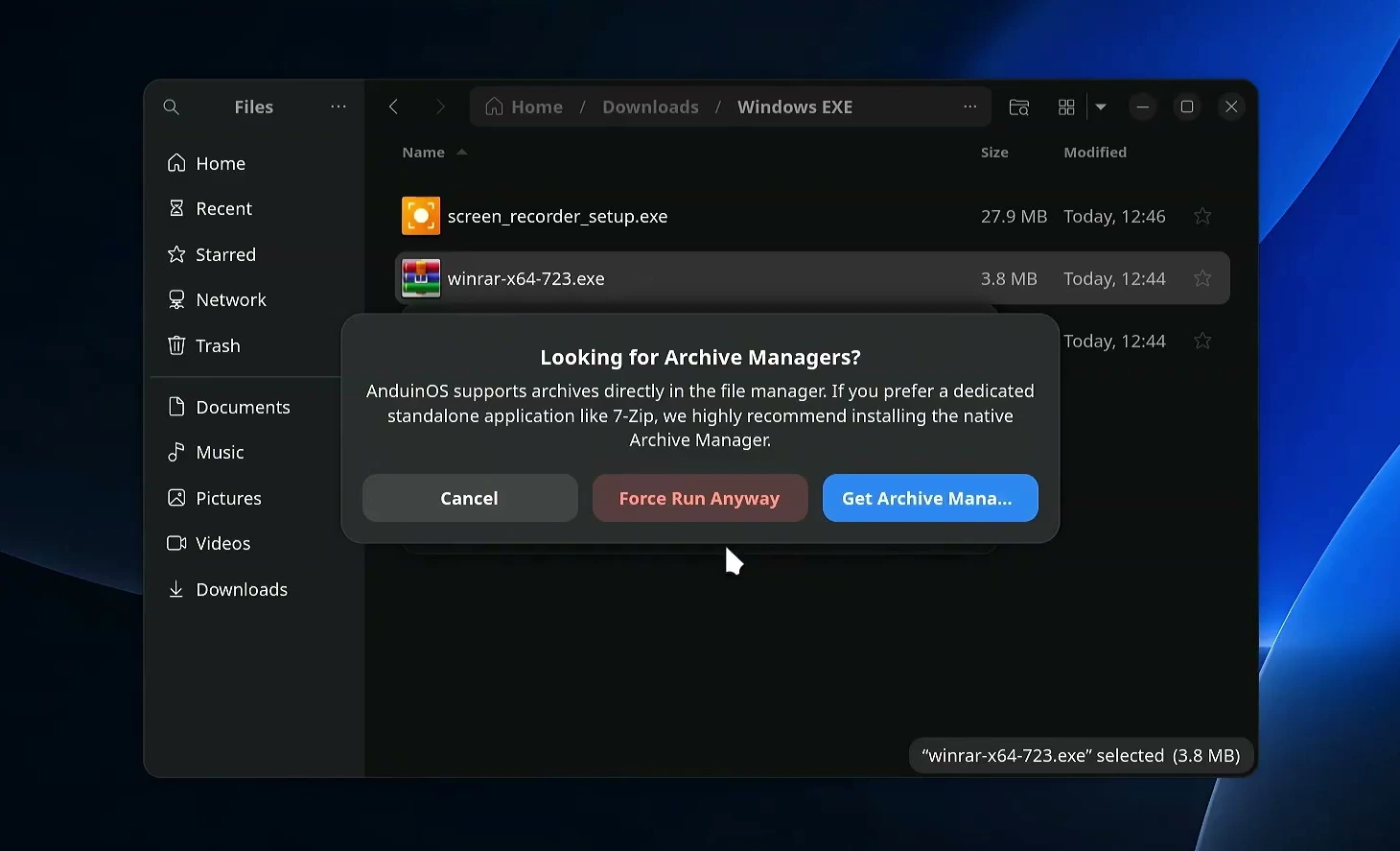Open Downloads in the sidebar
This screenshot has width=1400, height=851.
click(x=253, y=589)
